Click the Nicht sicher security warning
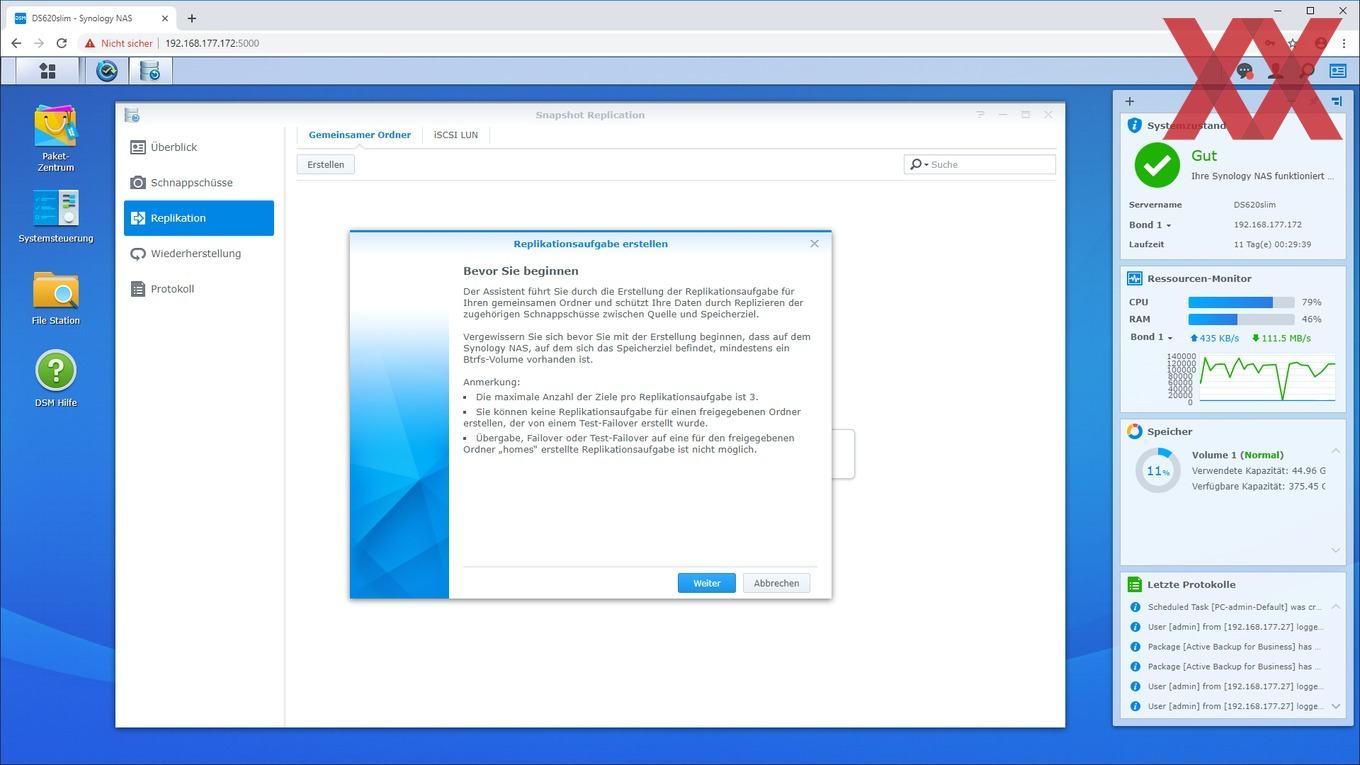 point(119,43)
